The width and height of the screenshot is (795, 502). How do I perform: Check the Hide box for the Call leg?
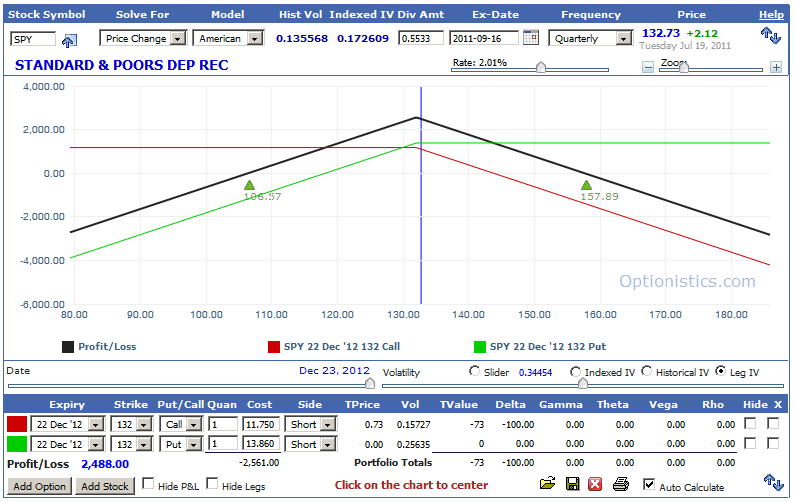(x=750, y=423)
